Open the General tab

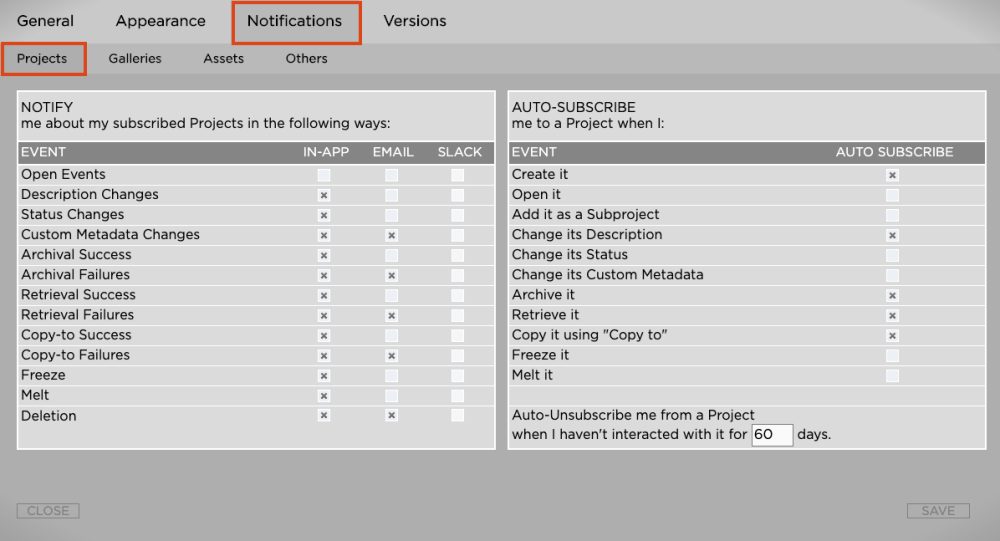click(x=45, y=21)
